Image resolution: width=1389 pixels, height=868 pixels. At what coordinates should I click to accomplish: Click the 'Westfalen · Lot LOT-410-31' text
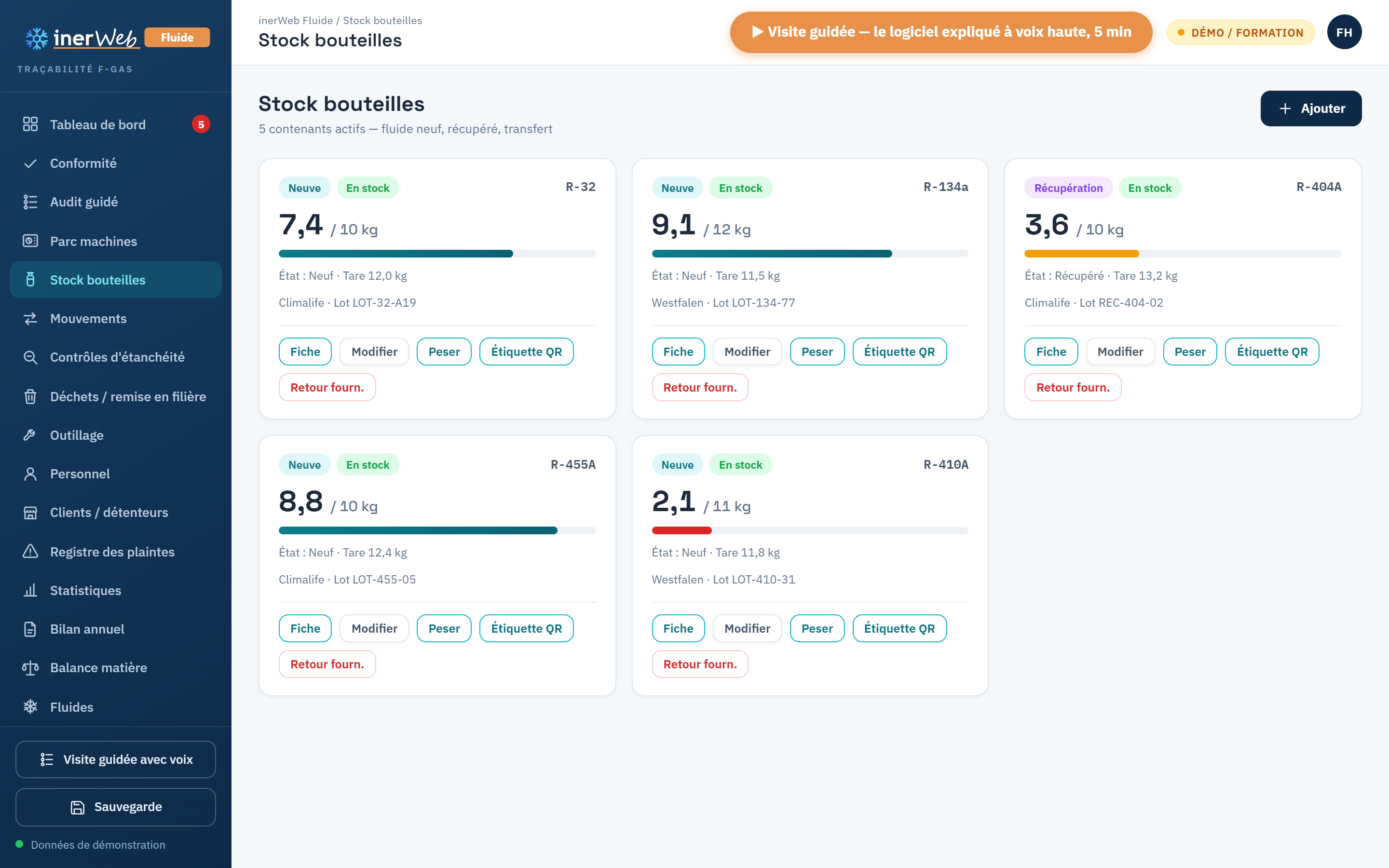723,579
